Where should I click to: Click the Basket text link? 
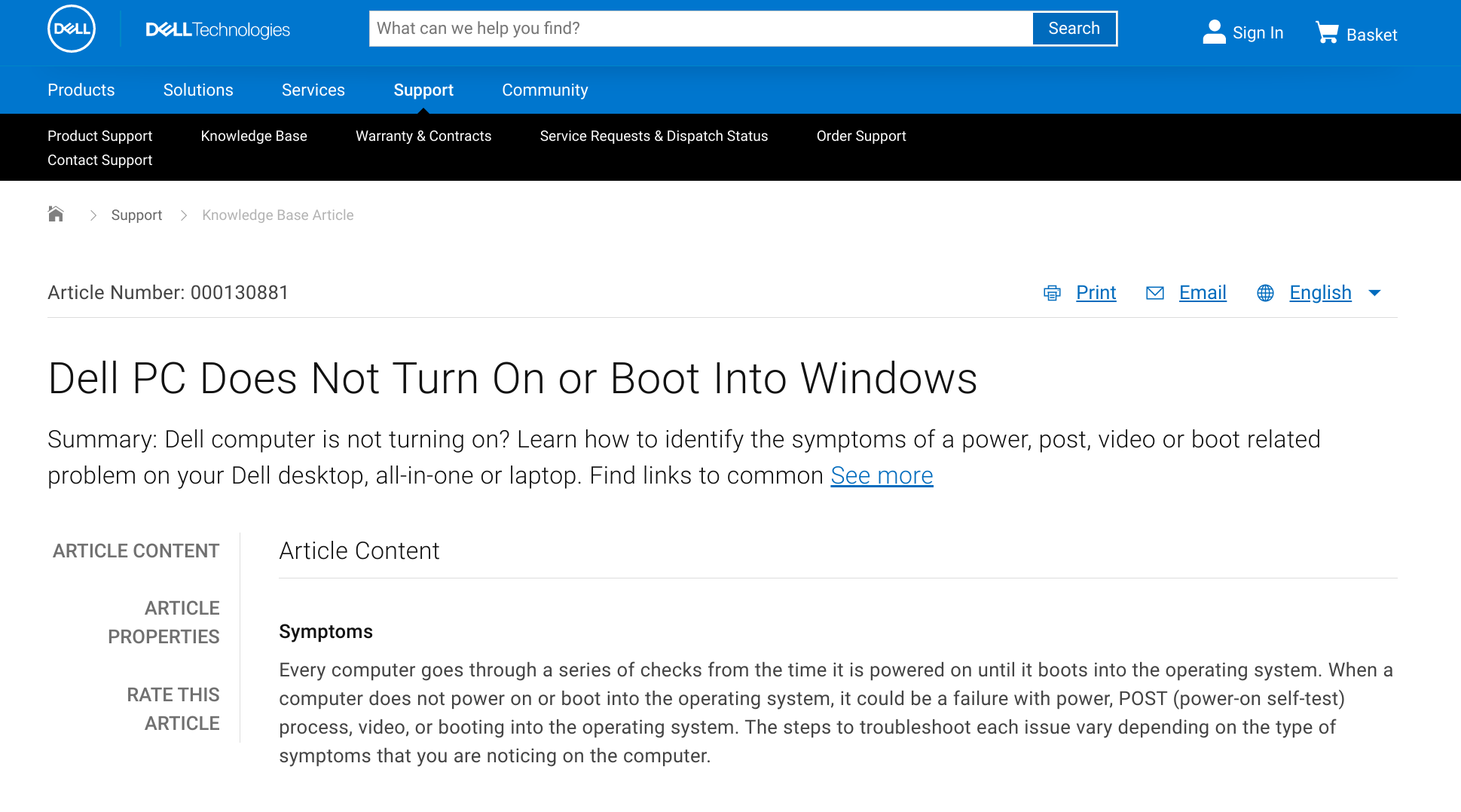(x=1371, y=35)
